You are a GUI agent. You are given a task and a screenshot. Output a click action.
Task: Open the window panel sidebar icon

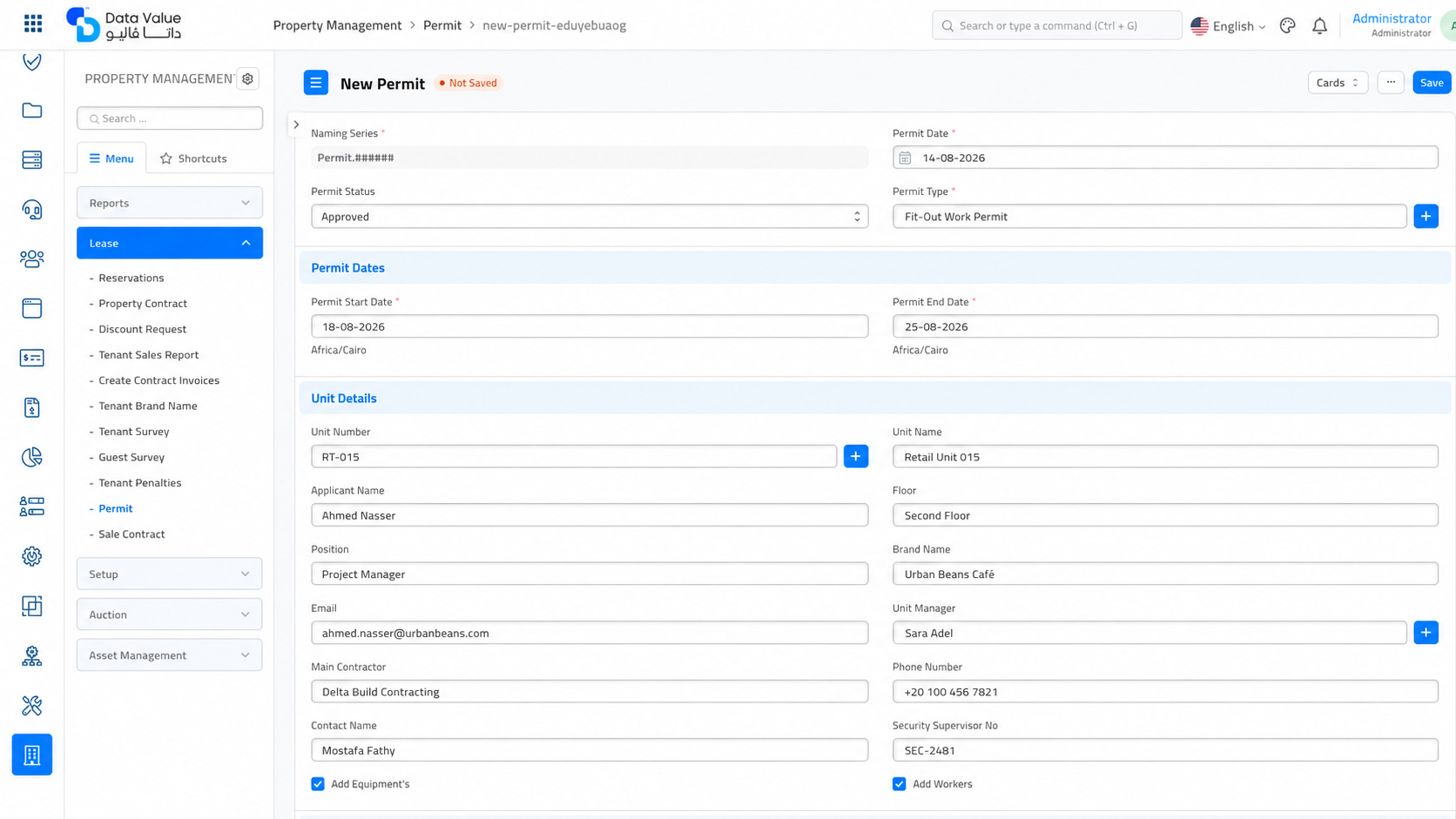pos(32,308)
